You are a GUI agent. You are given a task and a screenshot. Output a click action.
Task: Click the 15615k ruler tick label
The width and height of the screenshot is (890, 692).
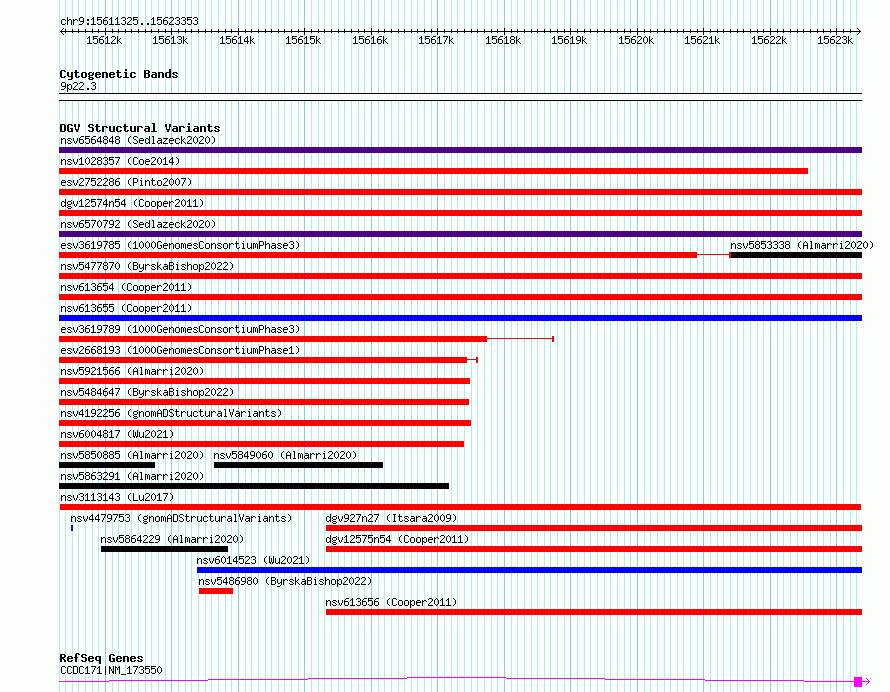[x=303, y=40]
